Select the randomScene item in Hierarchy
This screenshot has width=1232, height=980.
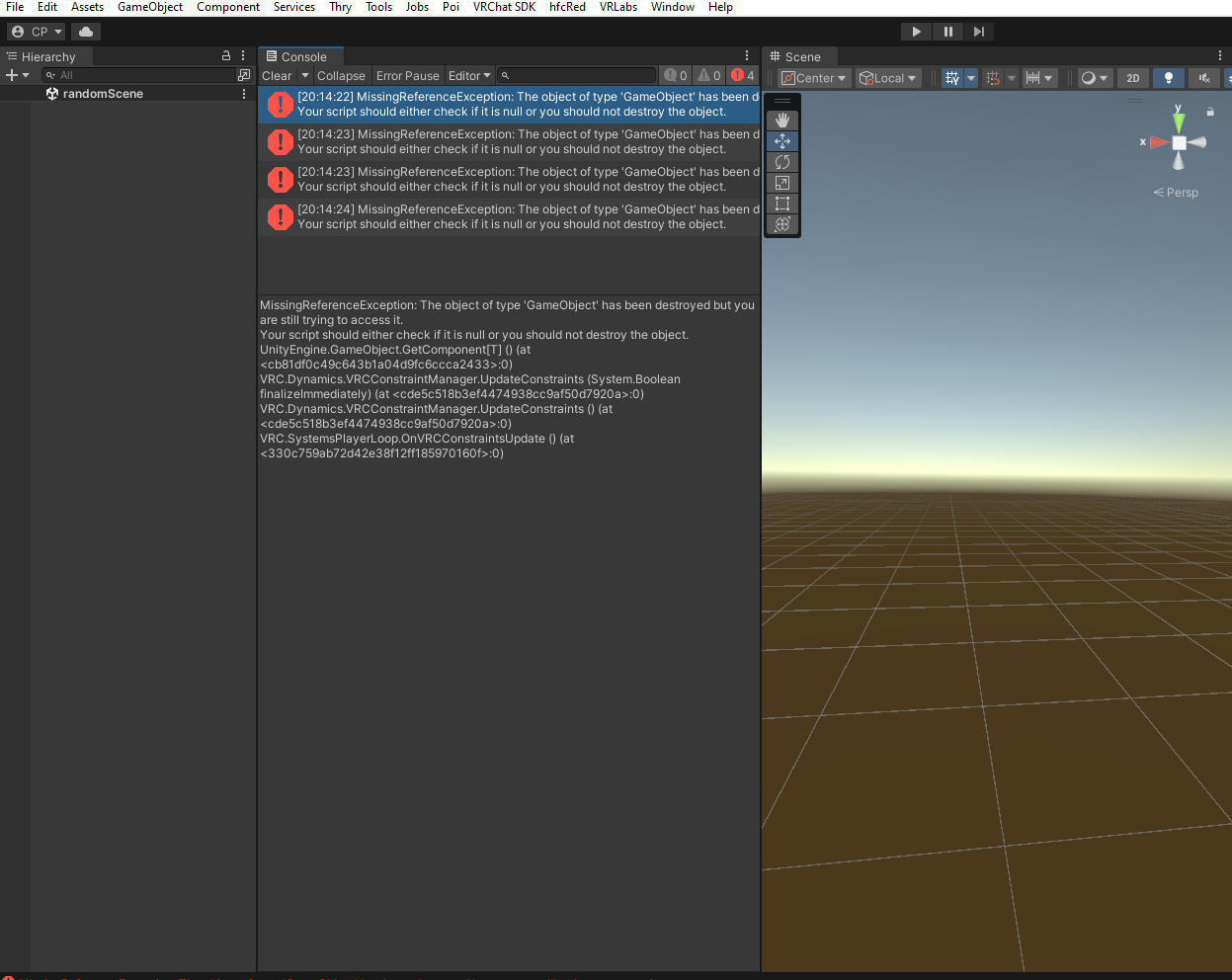103,94
